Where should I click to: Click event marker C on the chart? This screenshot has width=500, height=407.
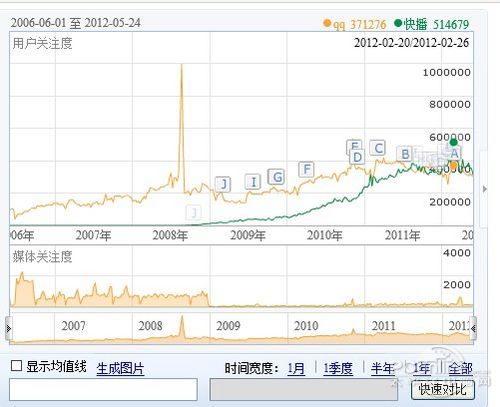(x=378, y=148)
